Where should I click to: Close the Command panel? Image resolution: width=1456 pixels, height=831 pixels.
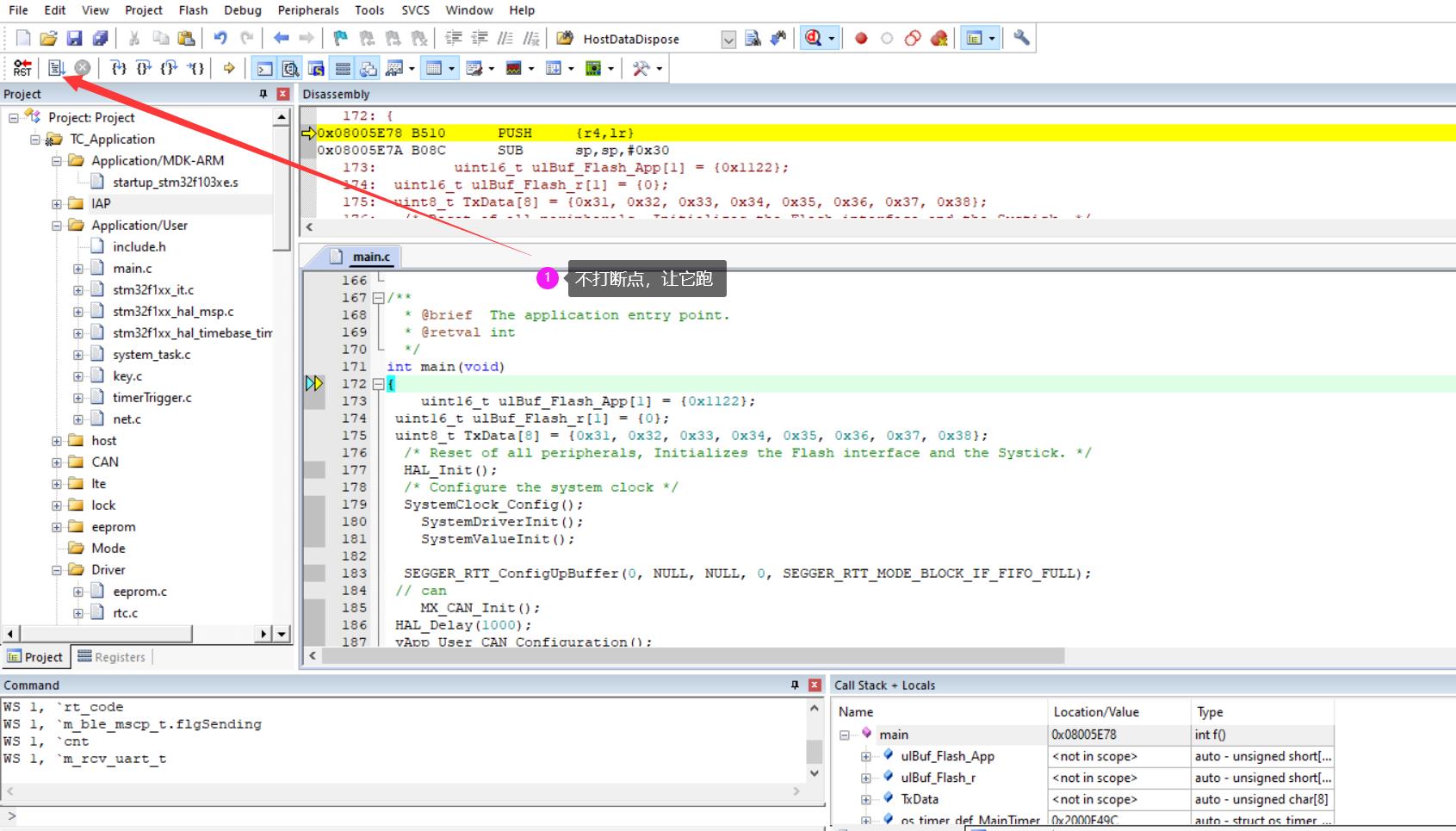point(815,685)
